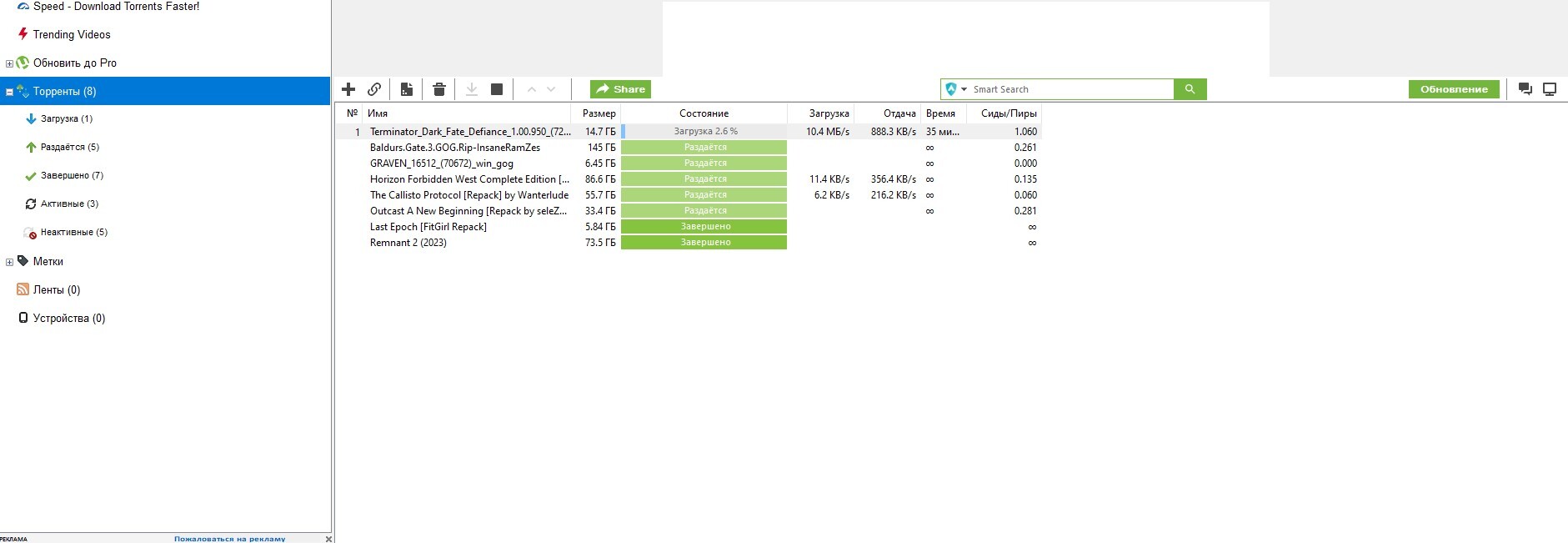The width and height of the screenshot is (1568, 543).
Task: Filter by Загрузка (1)
Action: pyautogui.click(x=66, y=118)
